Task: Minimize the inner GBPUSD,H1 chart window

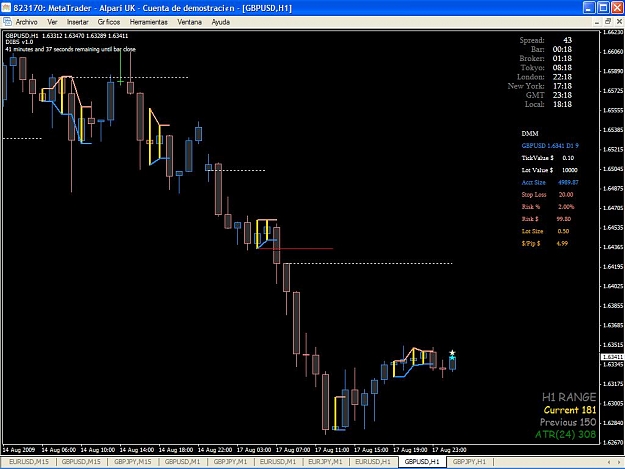Action: coord(597,22)
